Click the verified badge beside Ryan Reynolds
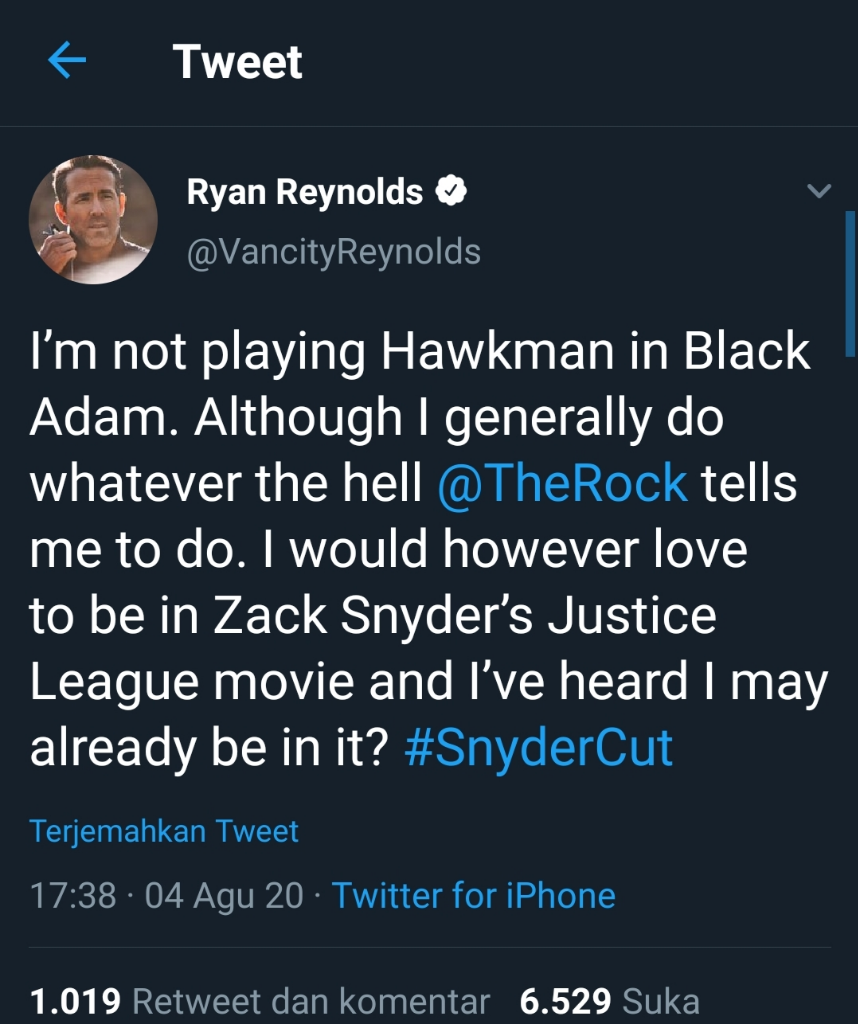Viewport: 858px width, 1024px height. 452,191
